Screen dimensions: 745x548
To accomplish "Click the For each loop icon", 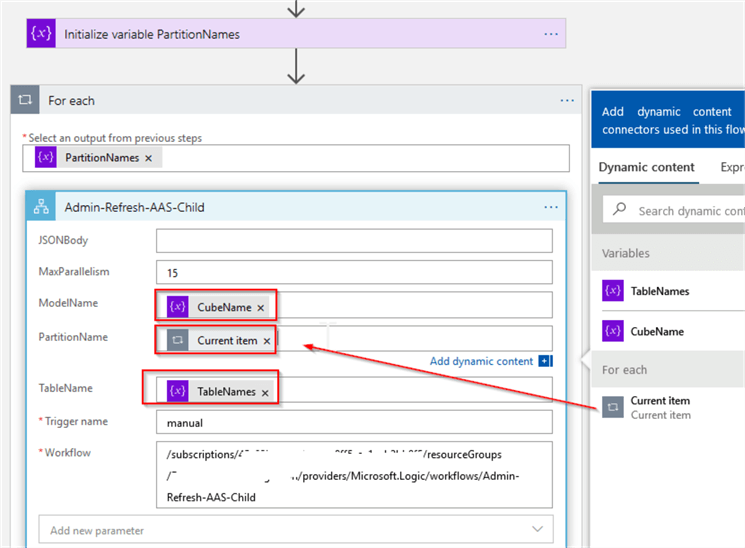I will pos(25,101).
